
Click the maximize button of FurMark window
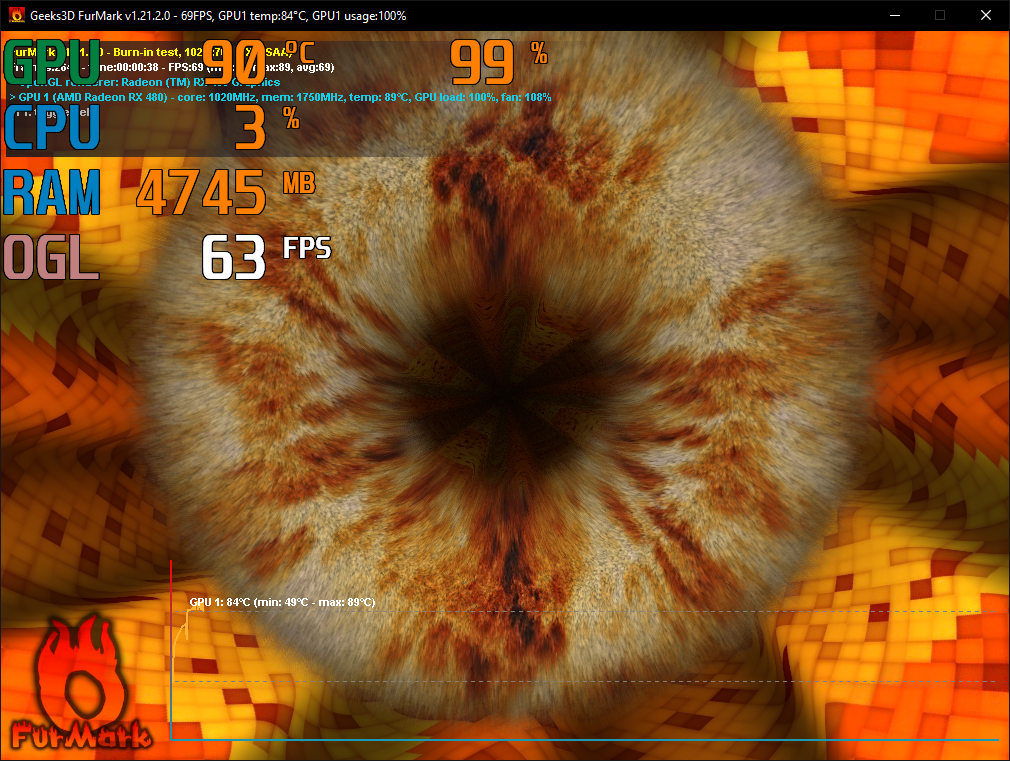(940, 15)
